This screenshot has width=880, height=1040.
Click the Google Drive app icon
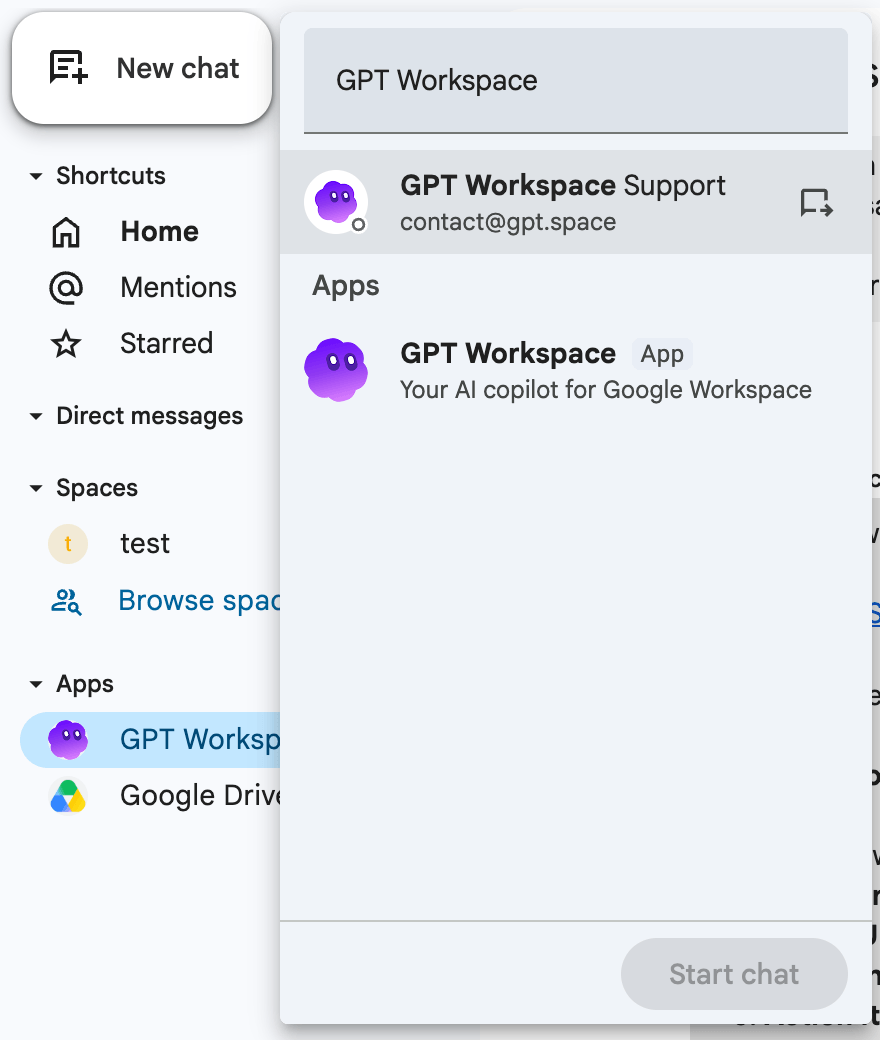pyautogui.click(x=68, y=796)
